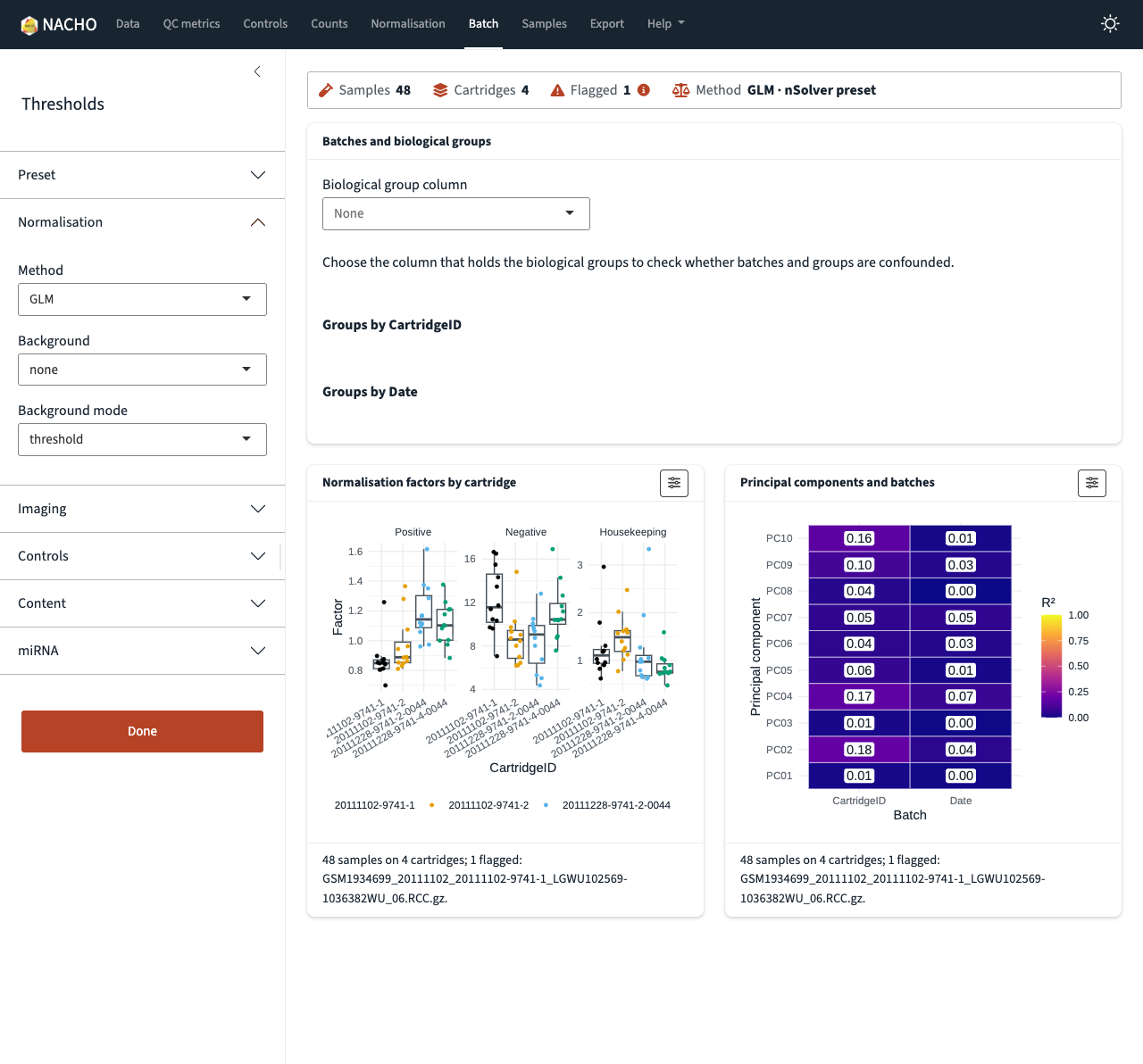Open settings for Normalisation factors by cartridge plot

click(674, 483)
